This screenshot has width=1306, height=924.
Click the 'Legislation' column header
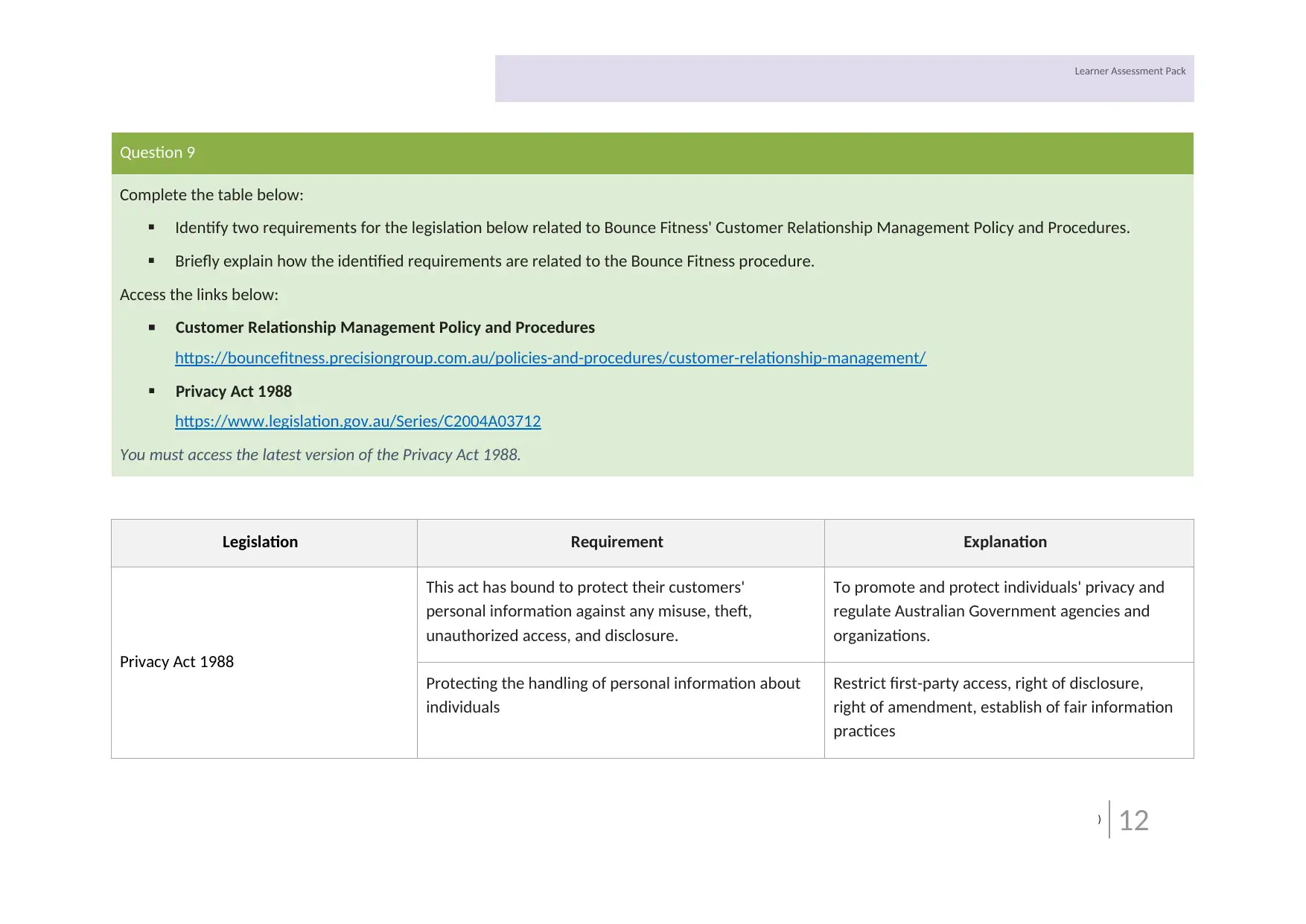click(260, 542)
